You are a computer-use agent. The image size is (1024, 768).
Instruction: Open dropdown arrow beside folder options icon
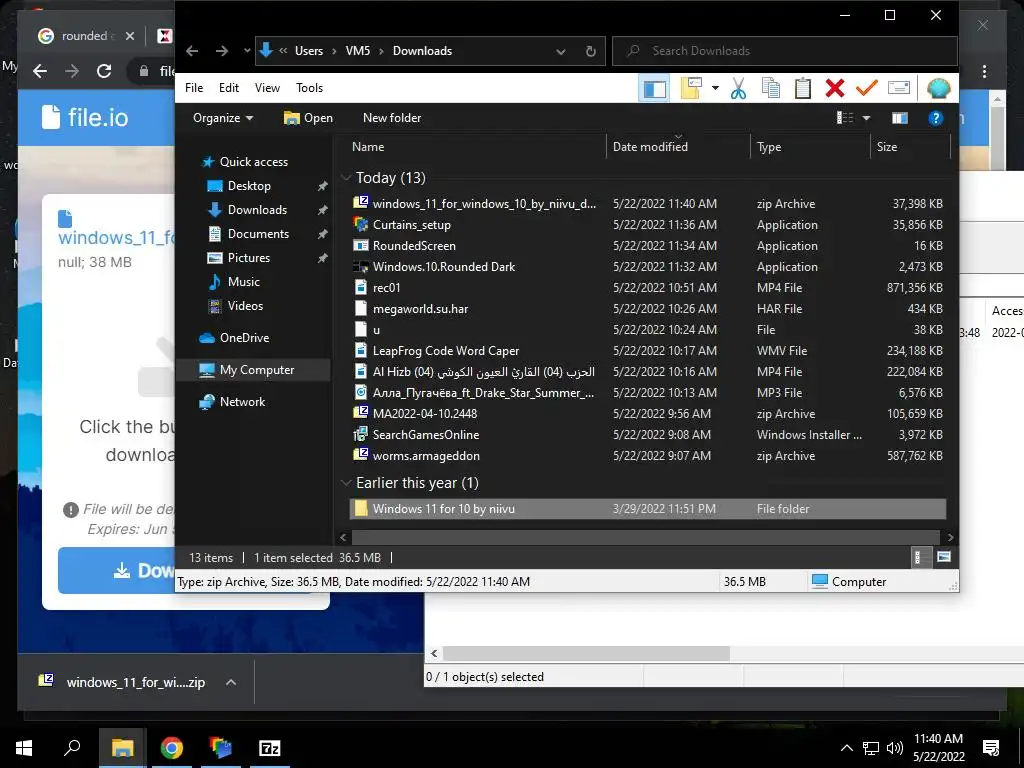715,88
